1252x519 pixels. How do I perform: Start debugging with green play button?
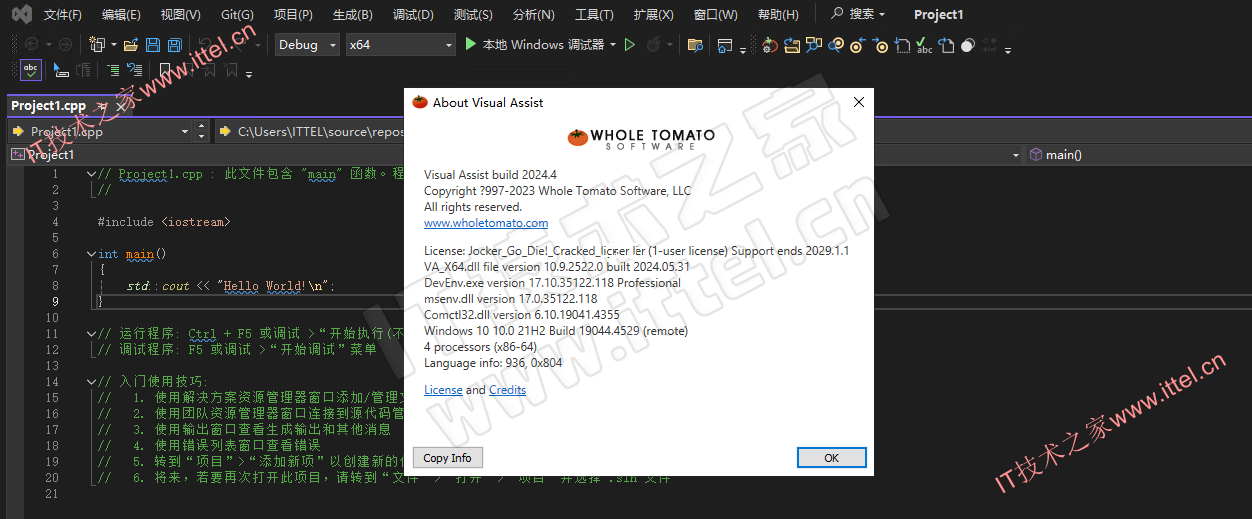[x=471, y=44]
